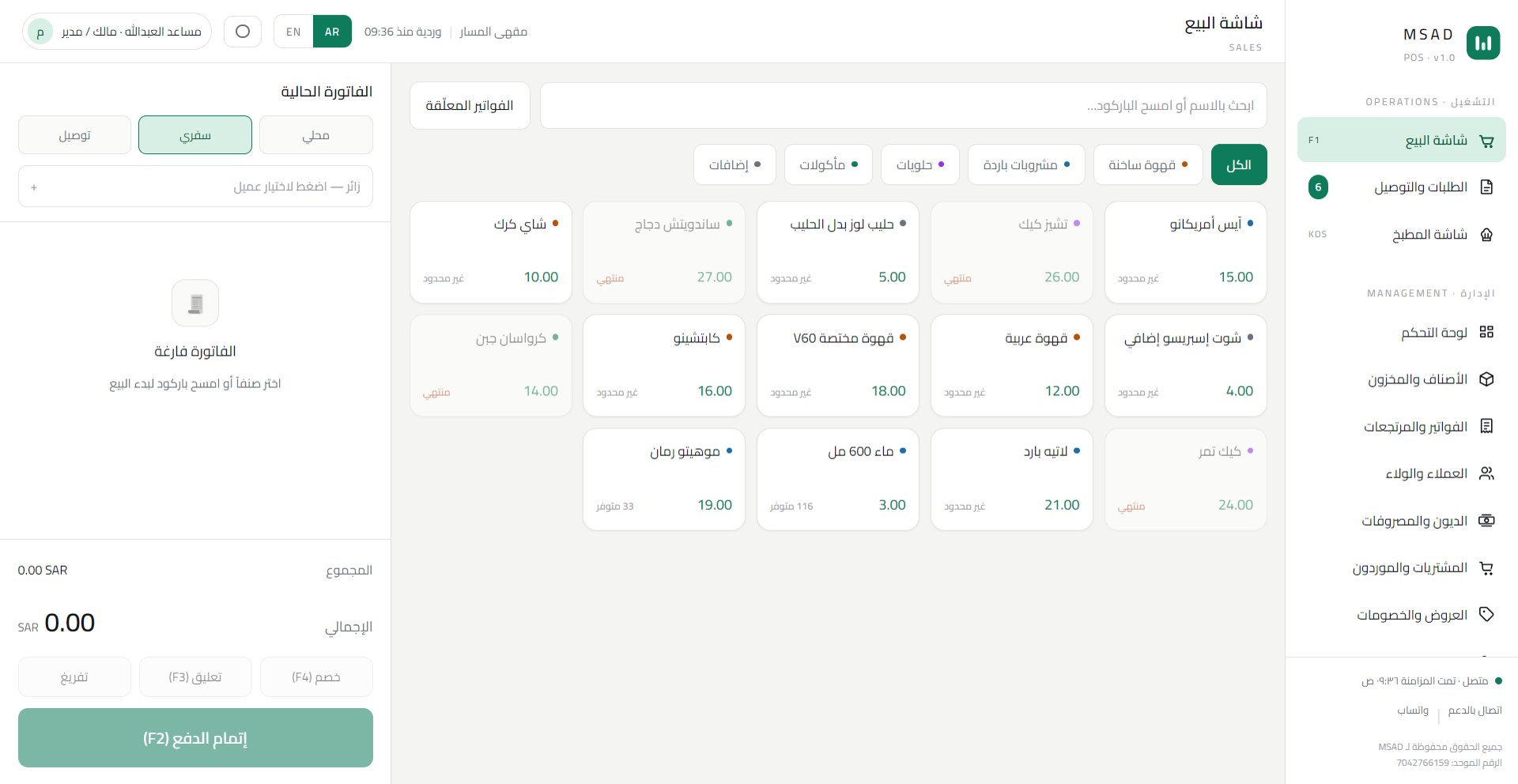
Task: Open the زائر customer selector
Action: click(x=195, y=187)
